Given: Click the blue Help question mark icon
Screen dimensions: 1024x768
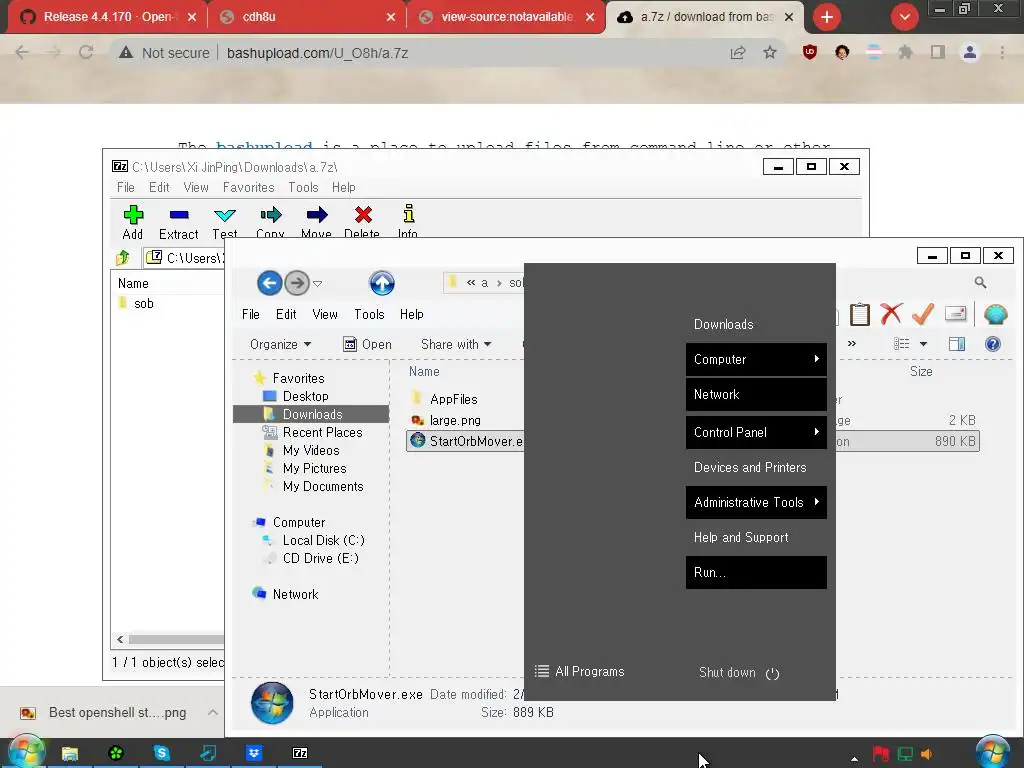Looking at the screenshot, I should pyautogui.click(x=993, y=344).
